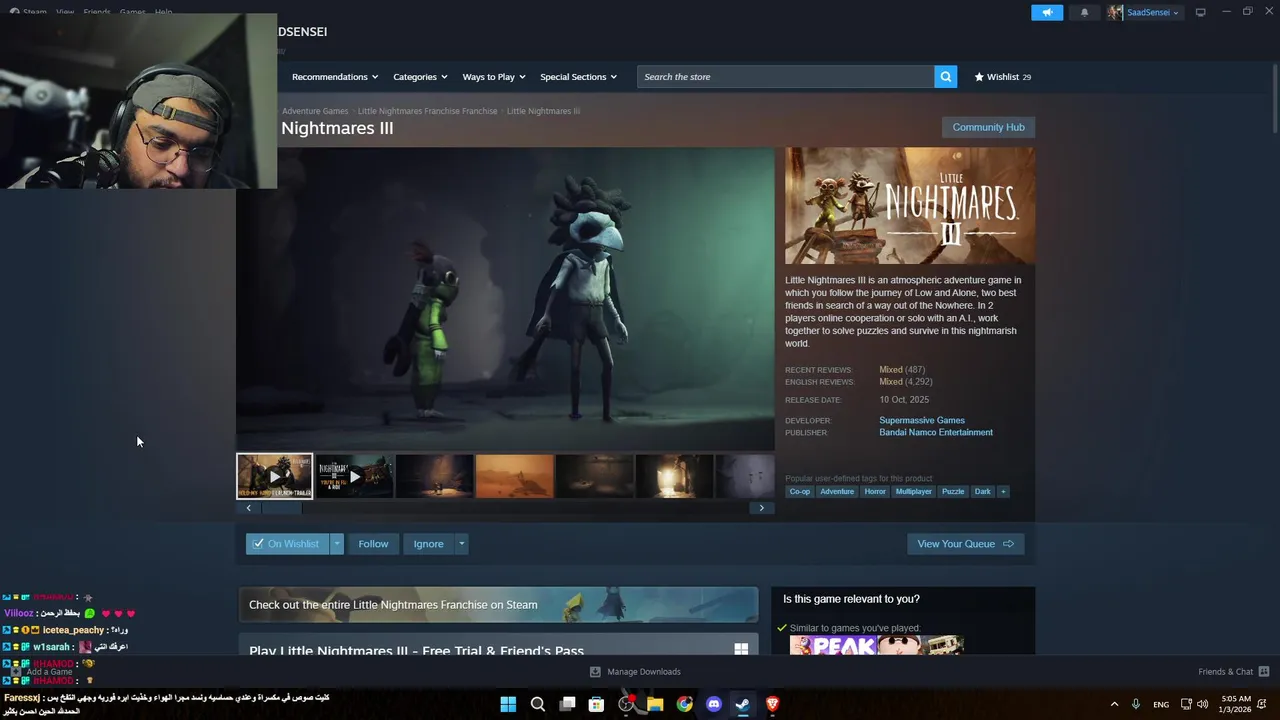1280x720 pixels.
Task: Open Windows Start menu
Action: tap(508, 704)
